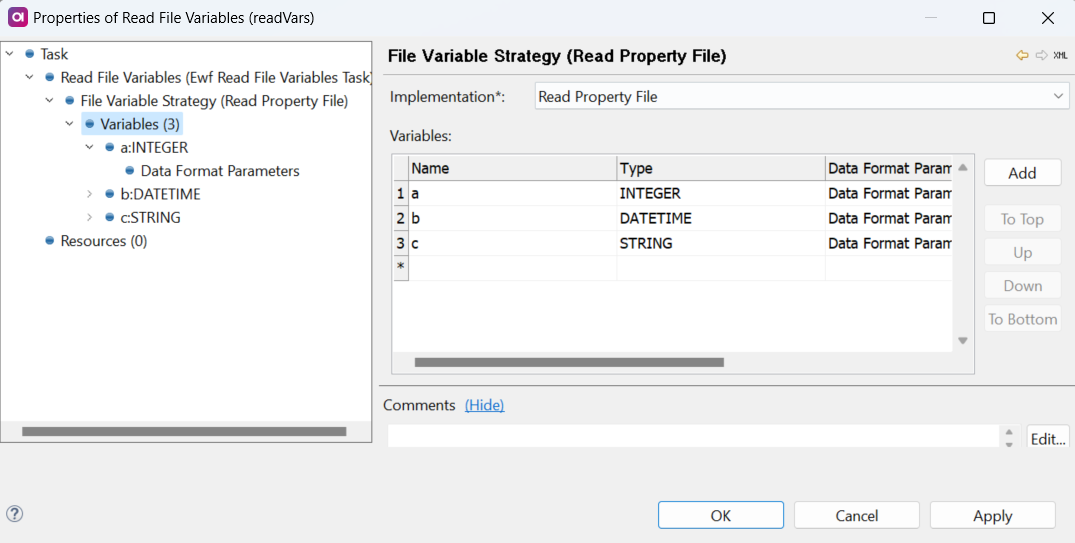The width and height of the screenshot is (1075, 543).
Task: Click the Edit comments button
Action: pyautogui.click(x=1048, y=438)
